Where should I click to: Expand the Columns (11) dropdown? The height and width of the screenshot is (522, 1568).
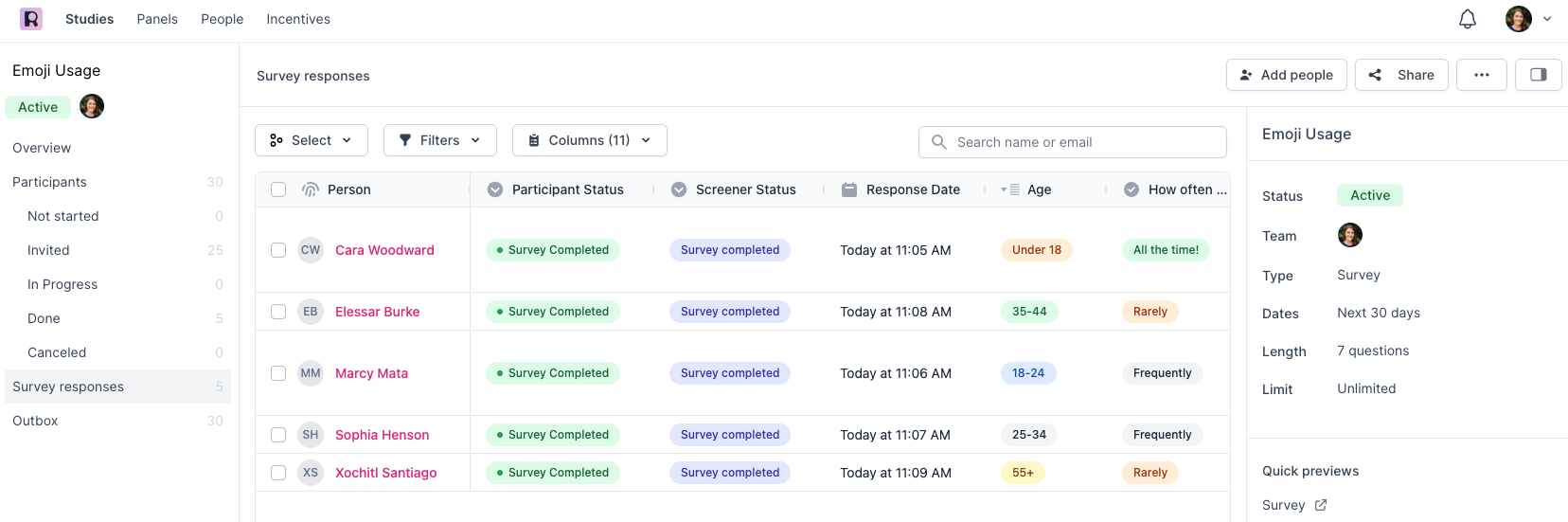click(x=589, y=140)
